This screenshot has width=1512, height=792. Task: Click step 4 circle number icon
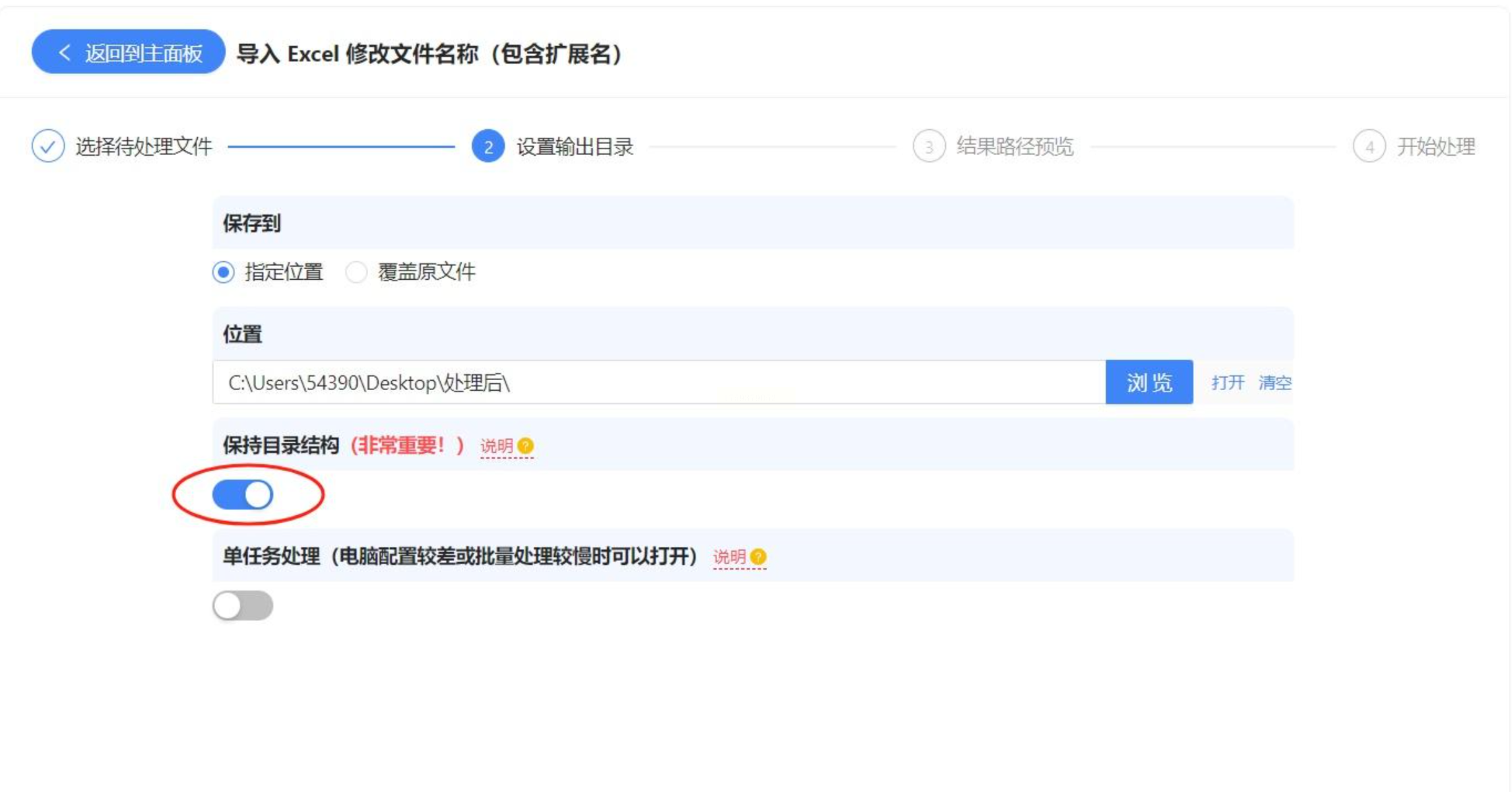[x=1370, y=146]
